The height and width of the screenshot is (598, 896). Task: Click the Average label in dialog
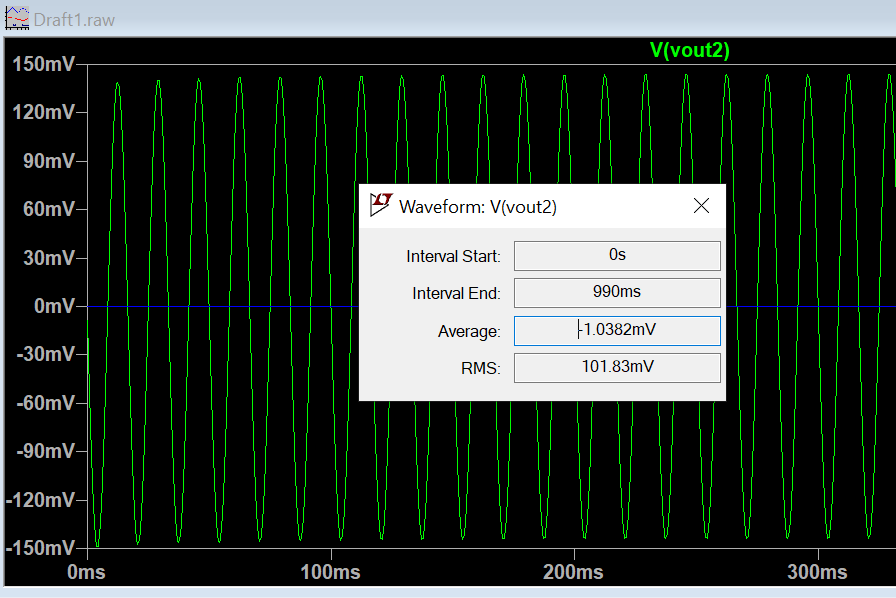pyautogui.click(x=469, y=332)
